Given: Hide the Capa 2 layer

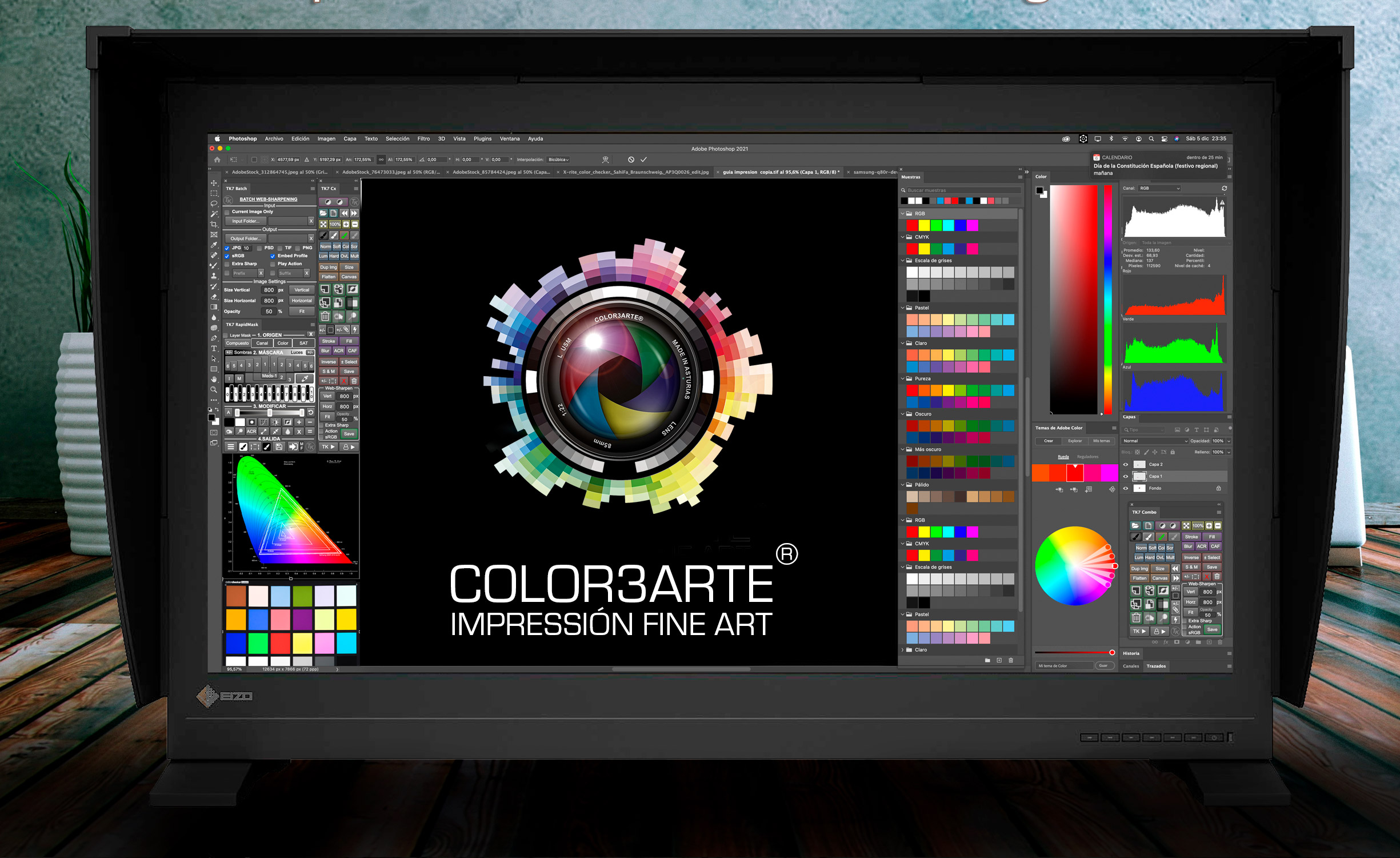Looking at the screenshot, I should coord(1126,464).
